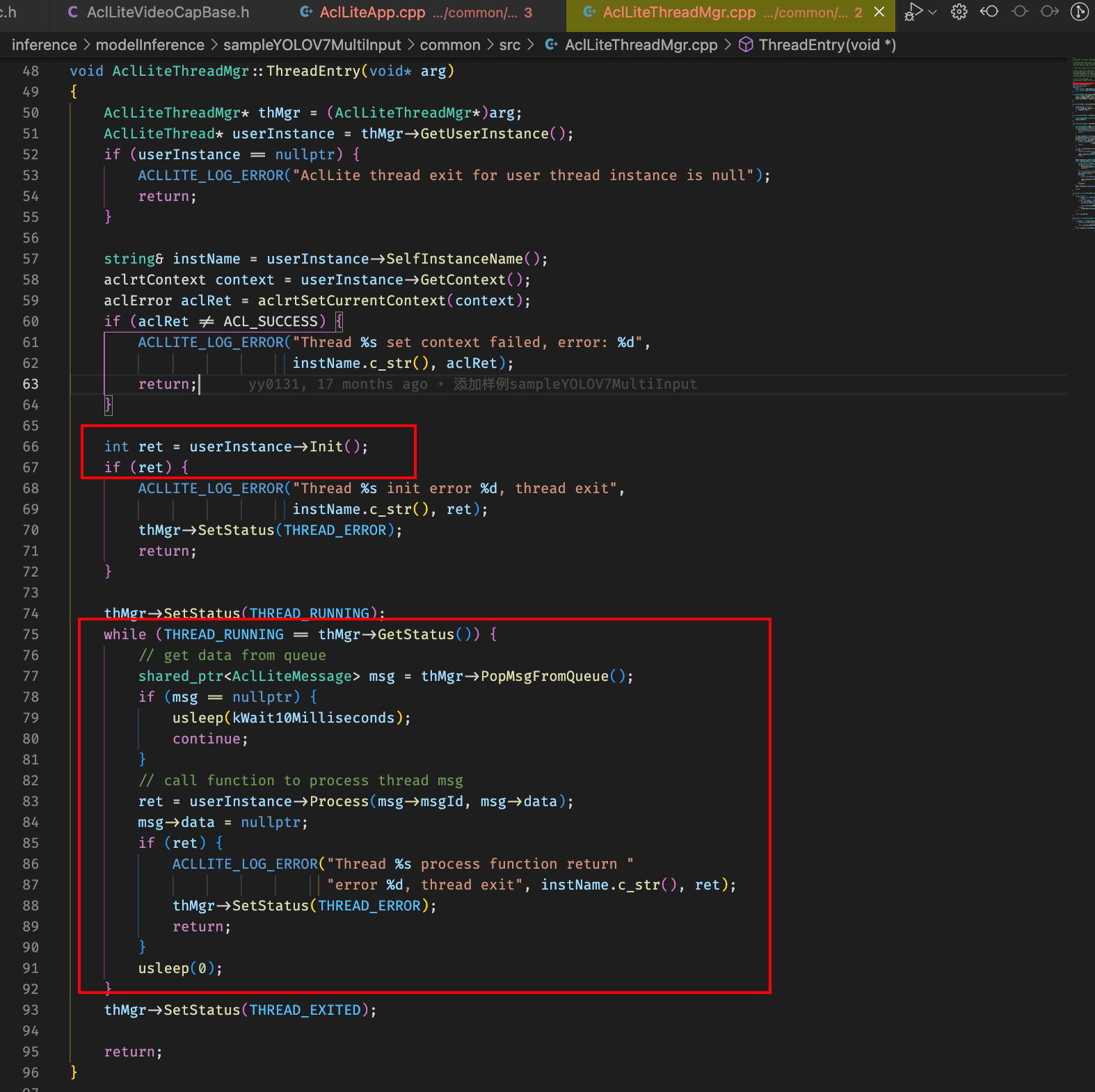This screenshot has height=1092, width=1095.
Task: Click line number 63 in the gutter
Action: point(31,384)
